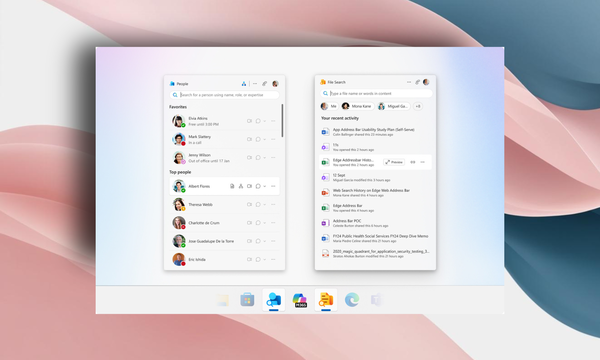Start a video call with Mark Slattery
Screen dimensions: 600x360
(x=249, y=139)
